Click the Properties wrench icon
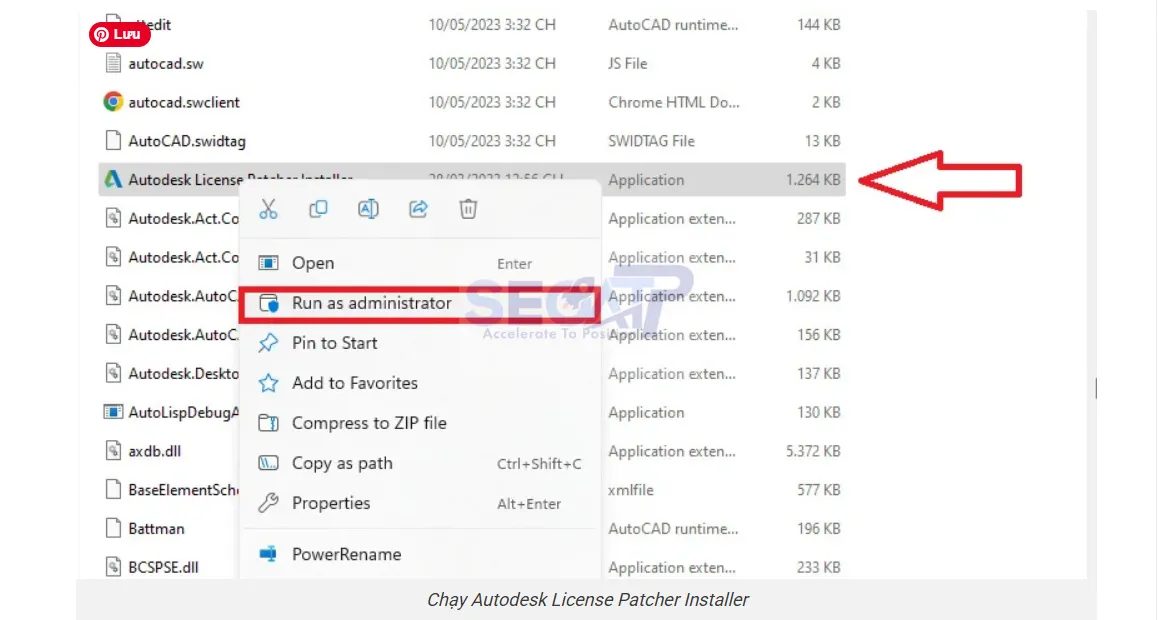1158x620 pixels. coord(268,503)
